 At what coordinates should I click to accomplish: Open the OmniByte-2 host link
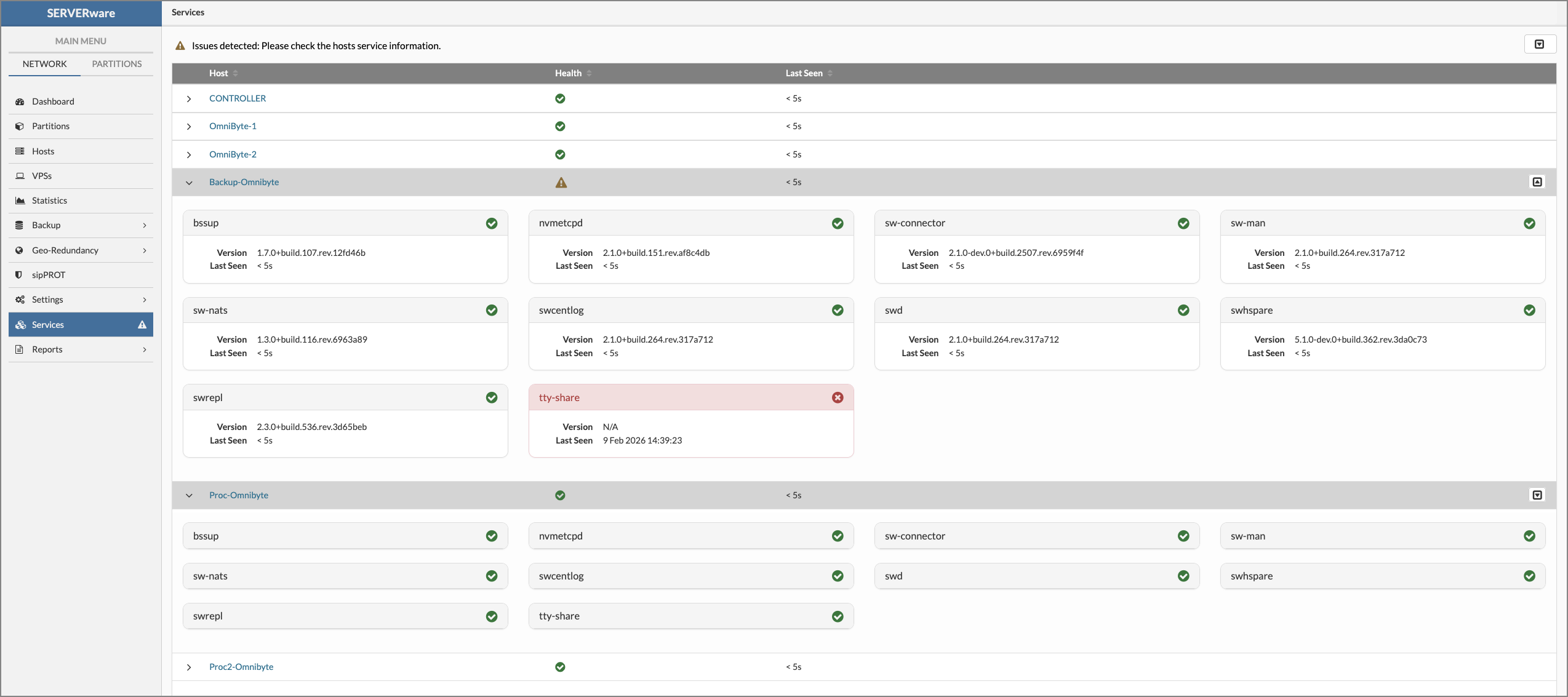pos(233,154)
